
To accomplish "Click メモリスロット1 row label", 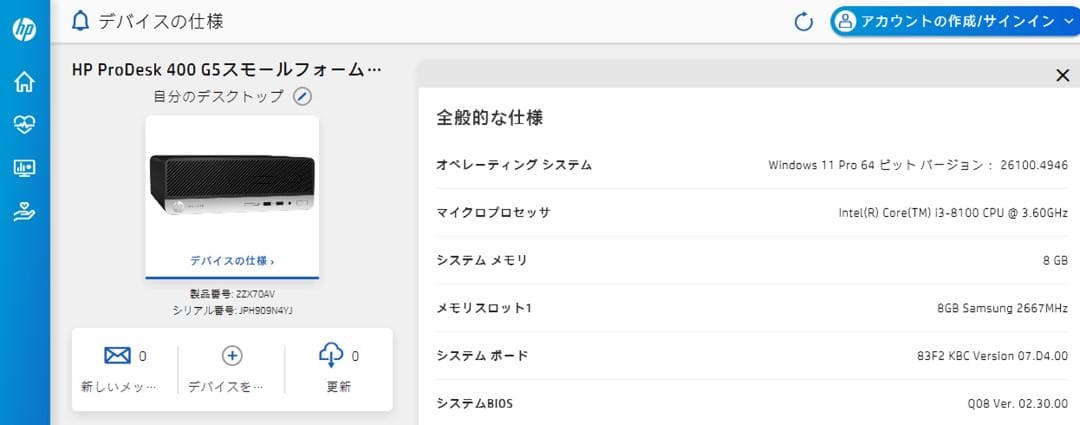I will (x=484, y=308).
